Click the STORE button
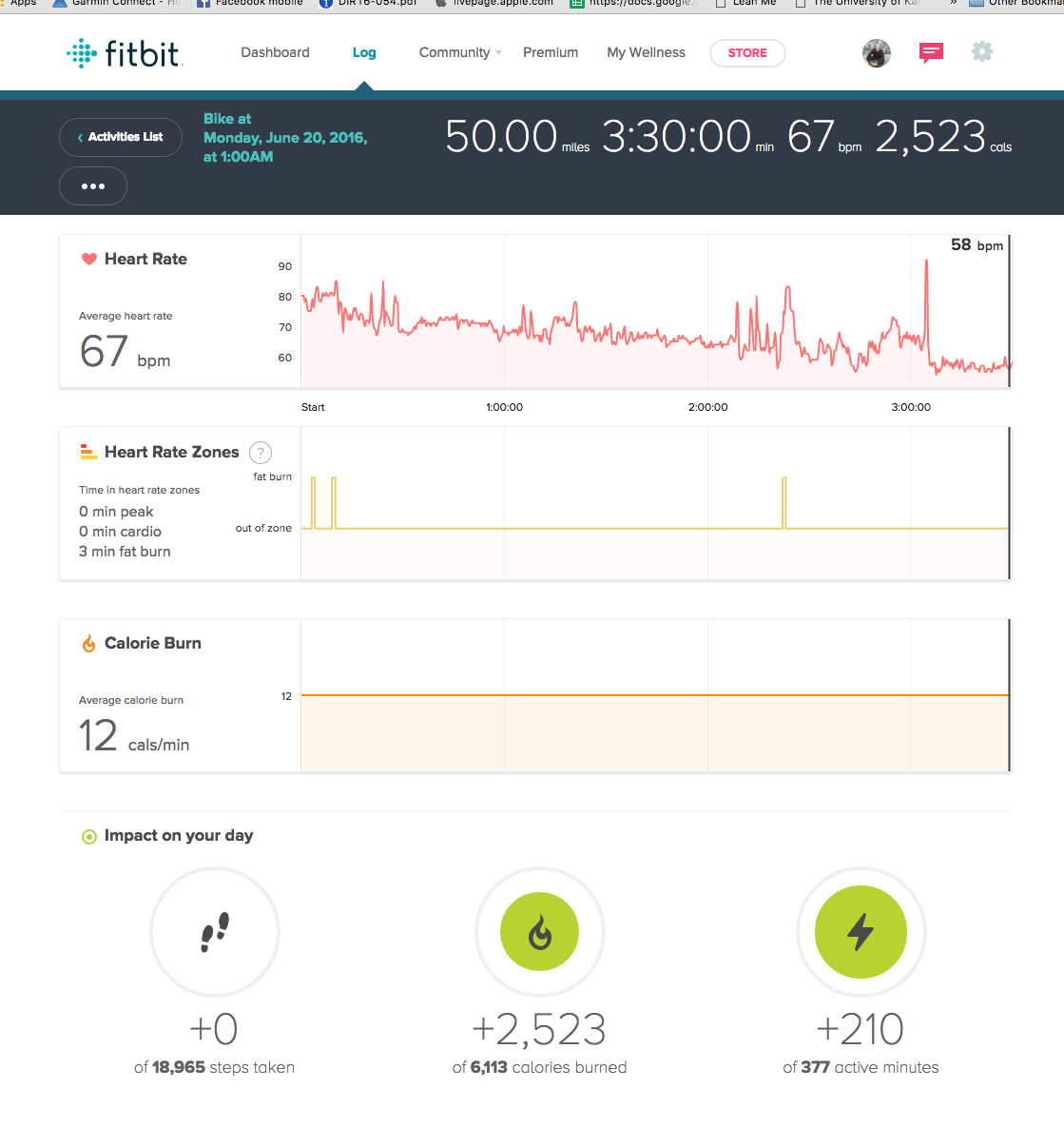1064x1127 pixels. [x=747, y=53]
